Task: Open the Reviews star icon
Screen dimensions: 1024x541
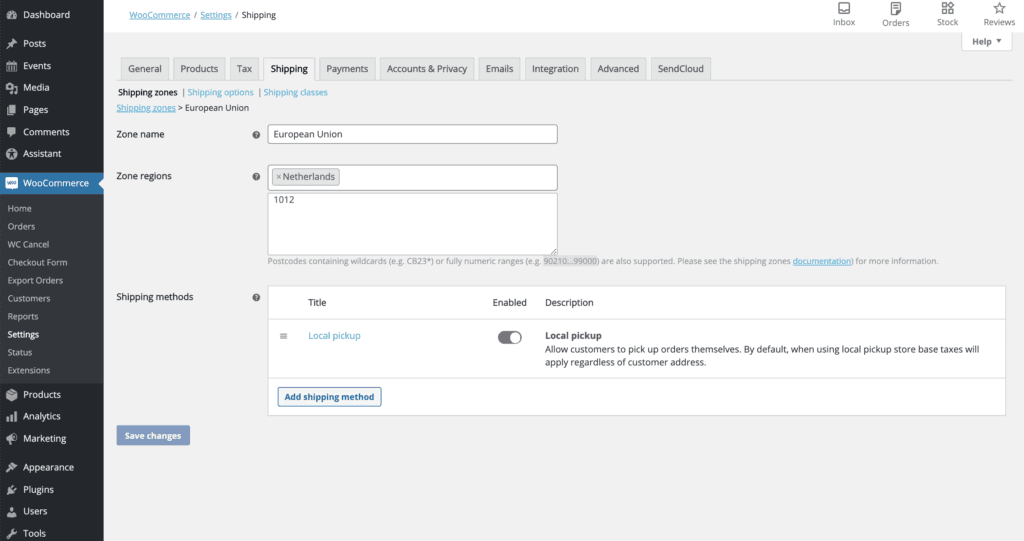Action: [999, 8]
